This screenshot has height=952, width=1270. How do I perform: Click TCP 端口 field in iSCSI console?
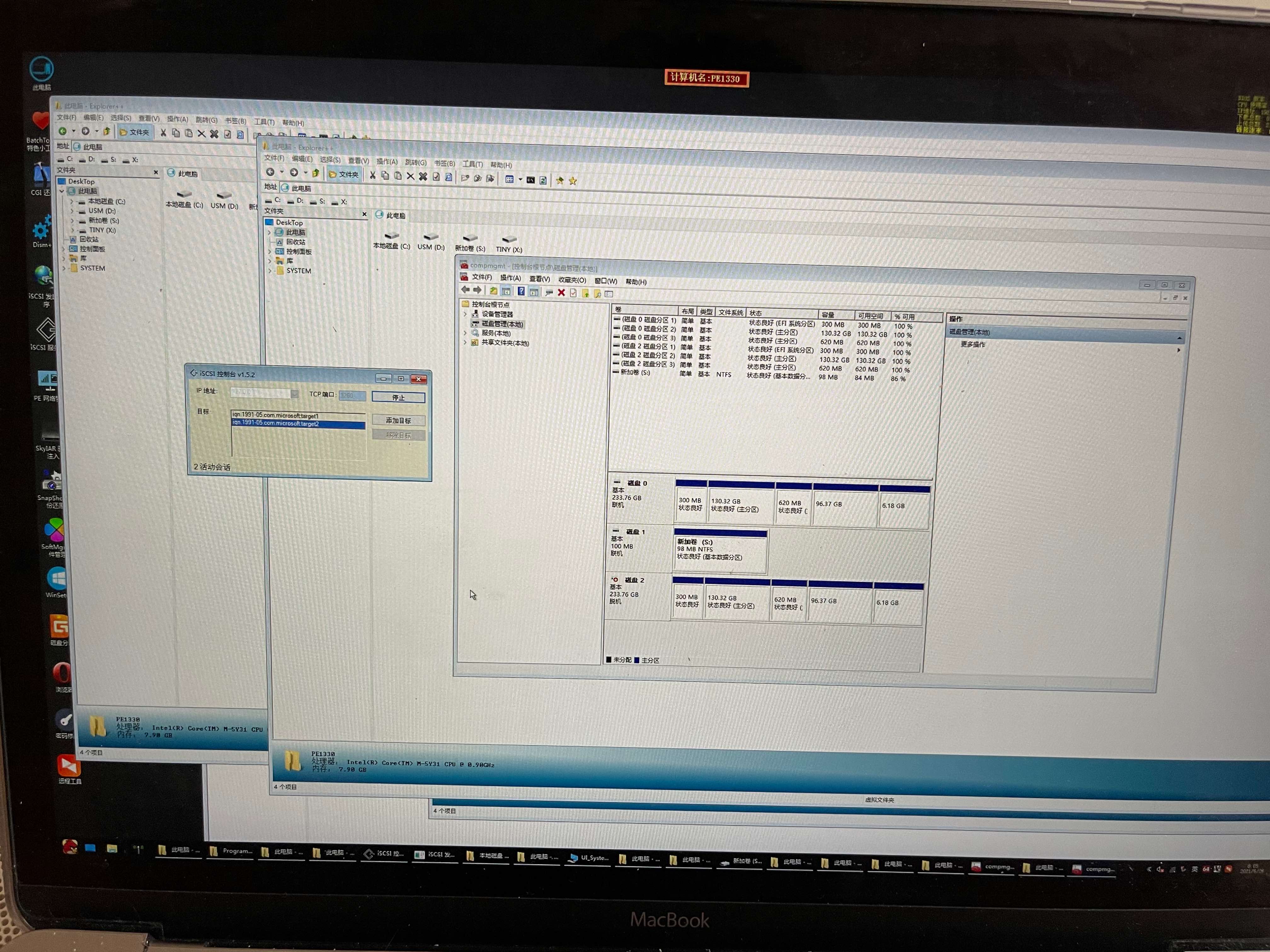point(352,395)
